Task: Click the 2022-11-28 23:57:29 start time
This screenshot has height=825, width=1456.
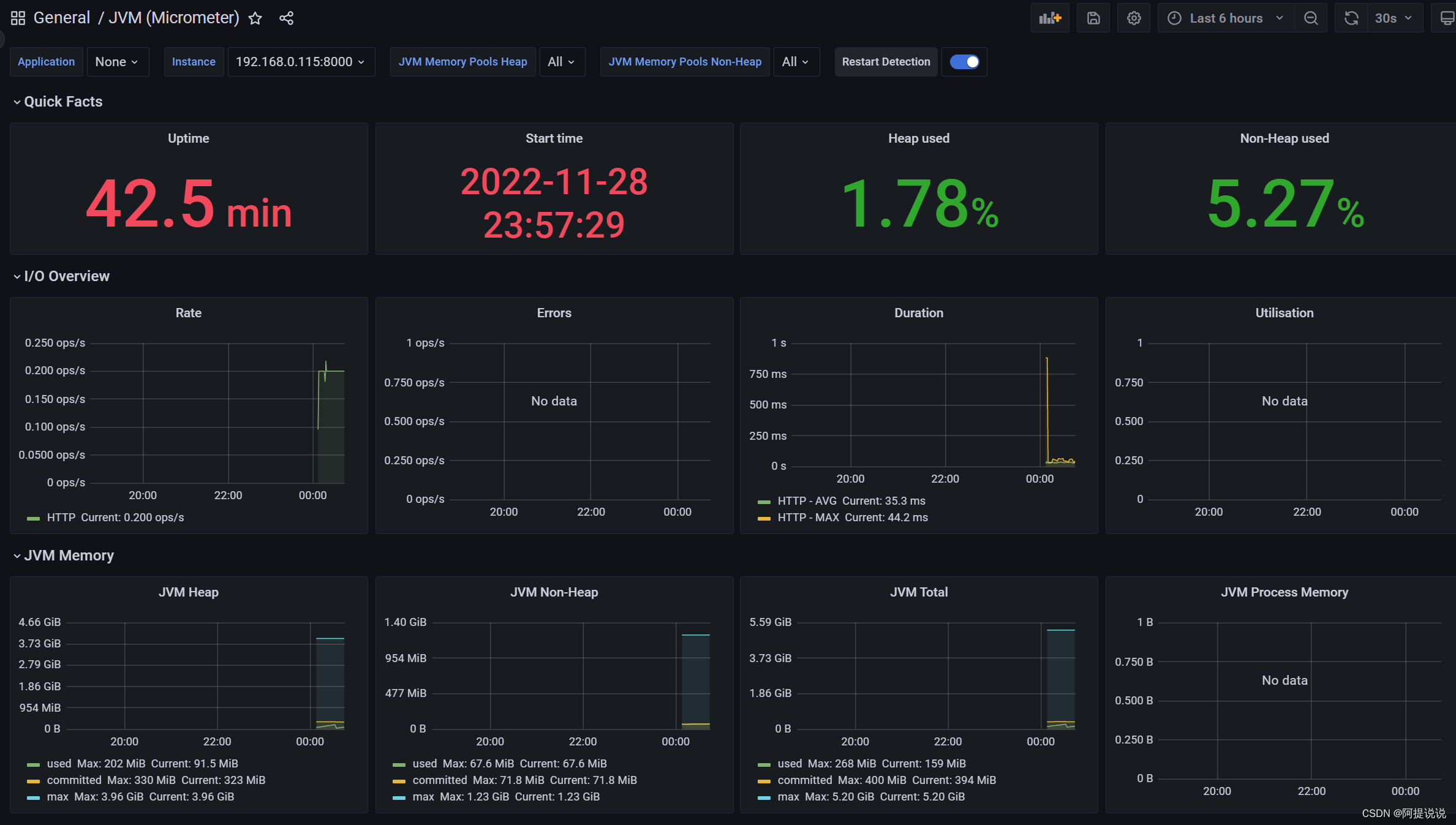Action: [554, 203]
